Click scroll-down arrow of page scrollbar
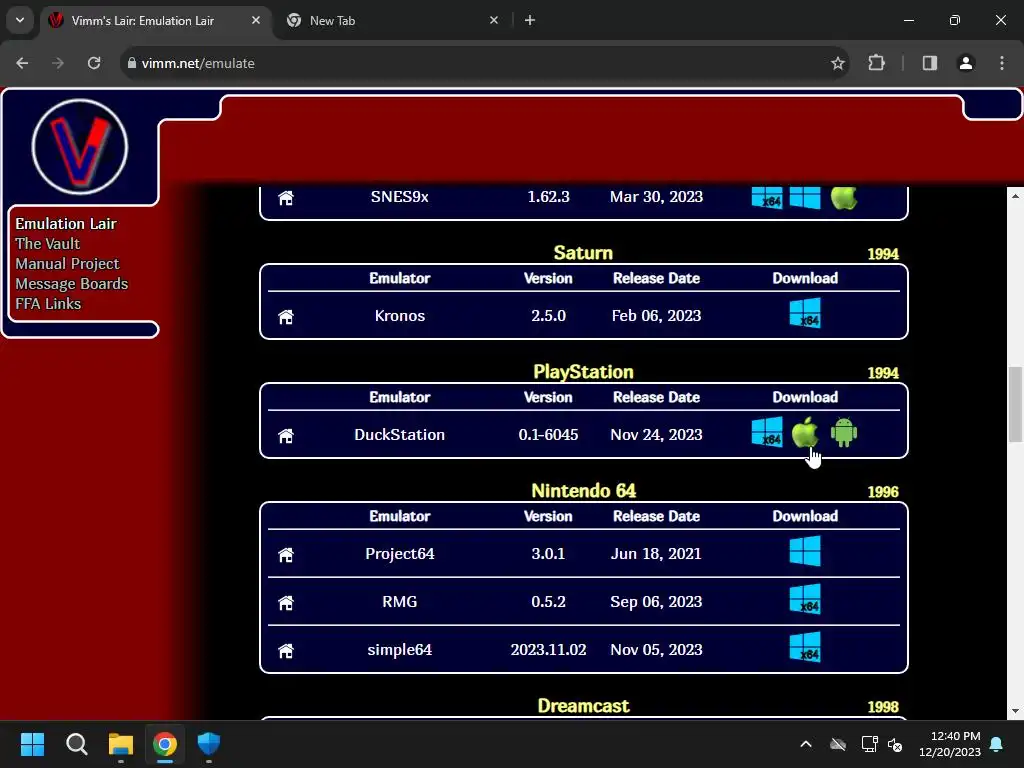The image size is (1024, 768). point(1015,711)
